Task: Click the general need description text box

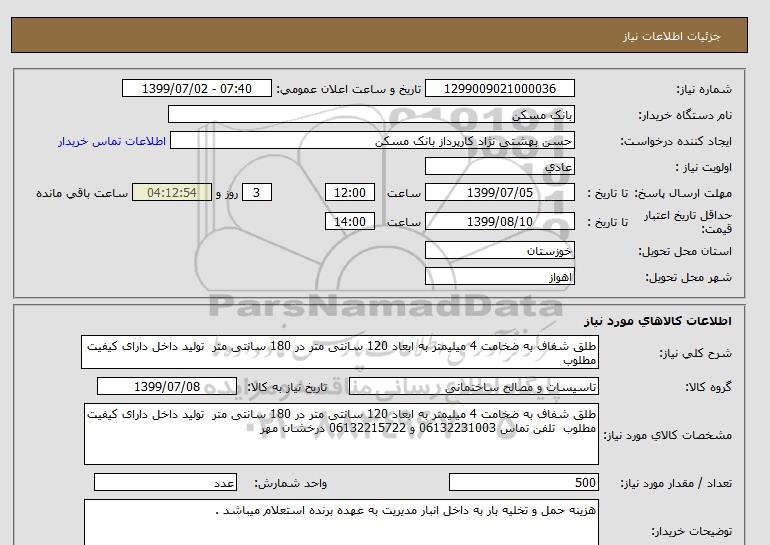Action: coord(340,352)
